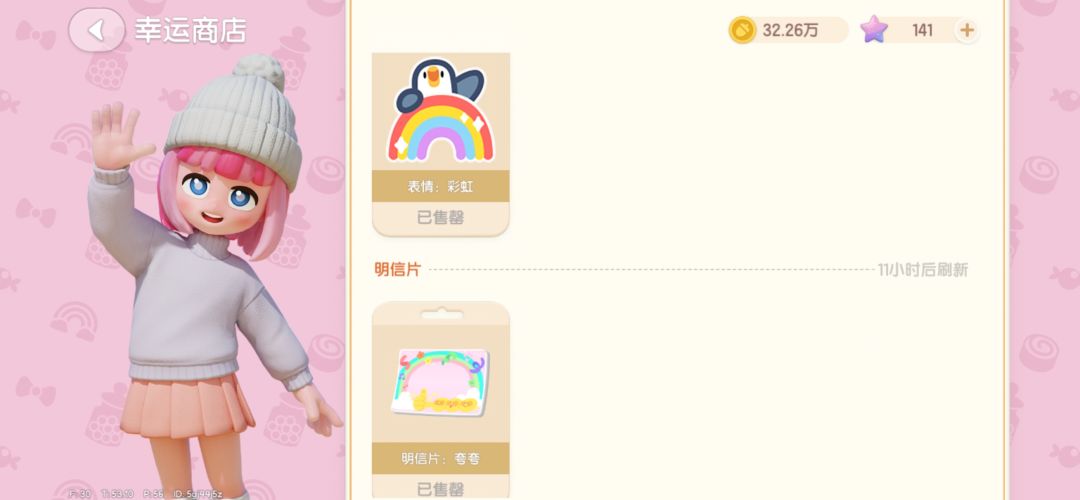This screenshot has height=500, width=1080.
Task: Click the 已售罄 button under postcard
Action: click(441, 488)
